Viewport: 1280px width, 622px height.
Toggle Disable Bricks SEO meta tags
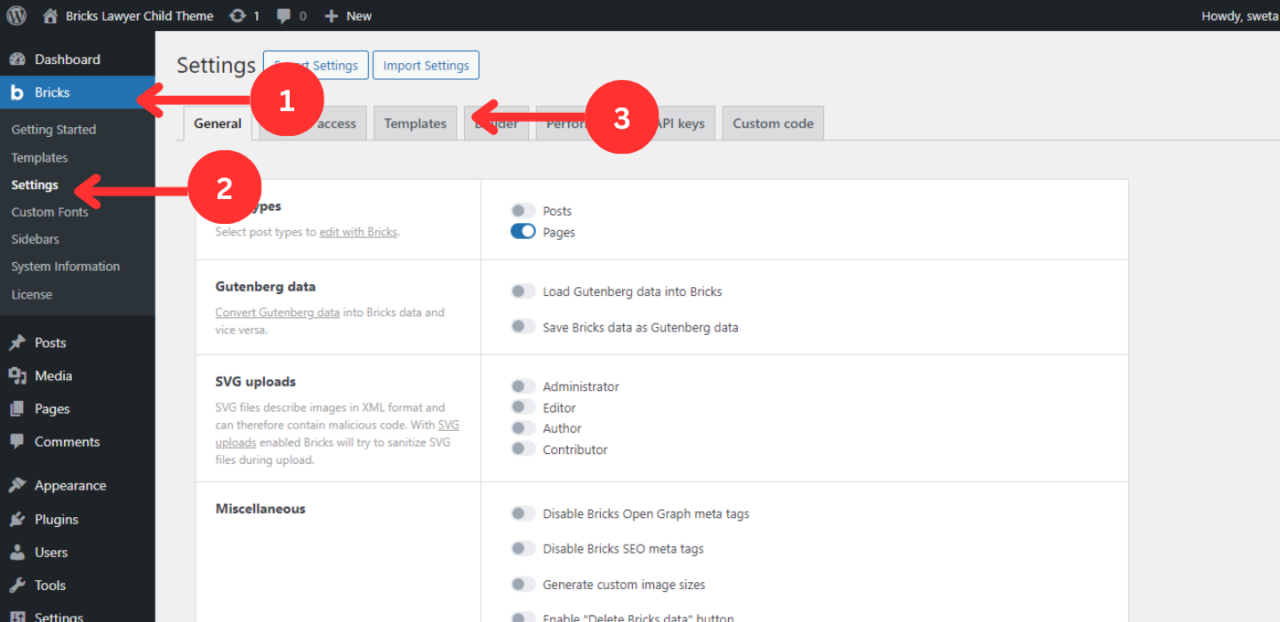tap(522, 548)
